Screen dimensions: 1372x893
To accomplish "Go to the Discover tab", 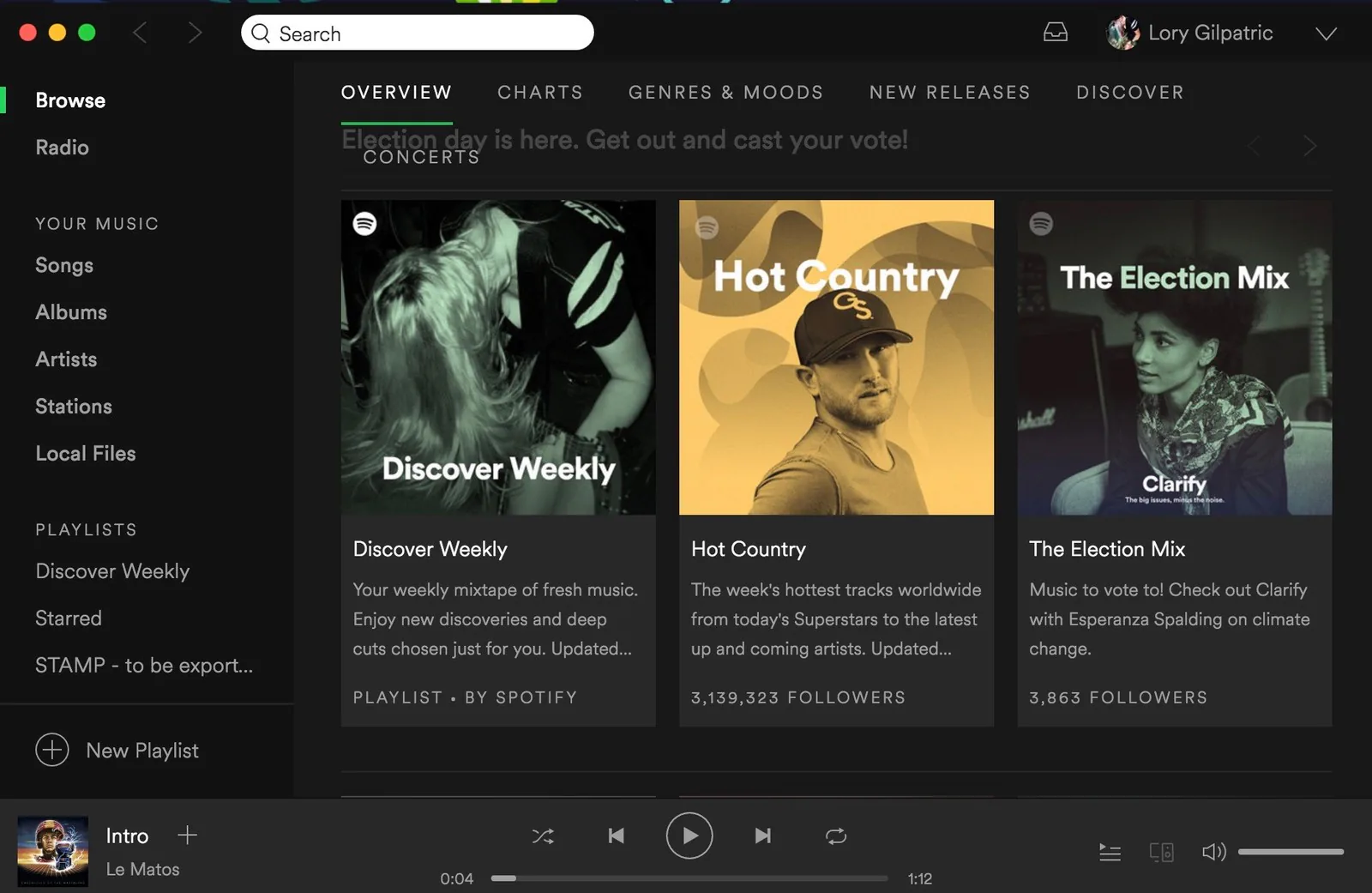I will [x=1130, y=93].
